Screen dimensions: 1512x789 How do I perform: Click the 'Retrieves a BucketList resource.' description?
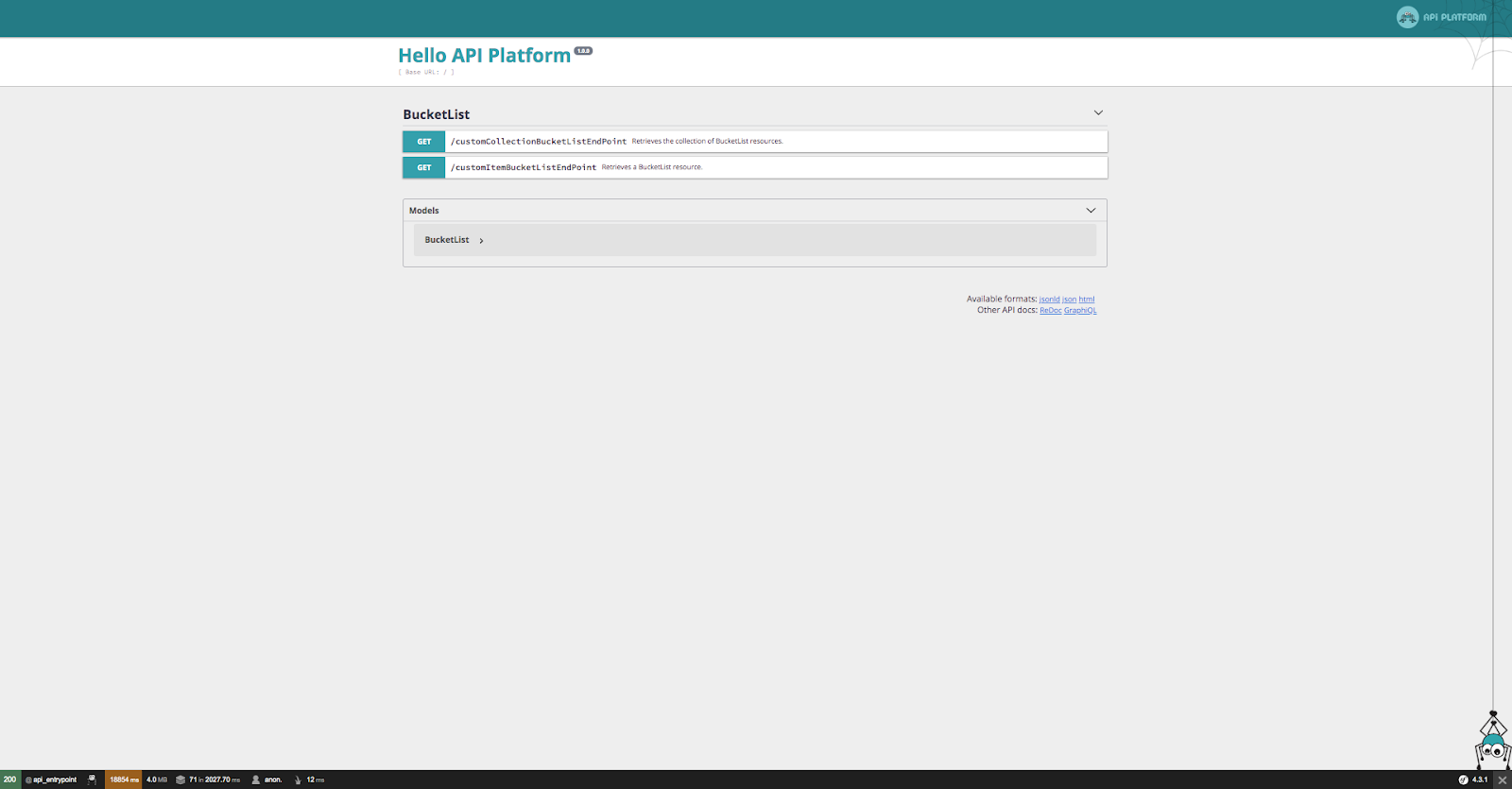[x=652, y=167]
